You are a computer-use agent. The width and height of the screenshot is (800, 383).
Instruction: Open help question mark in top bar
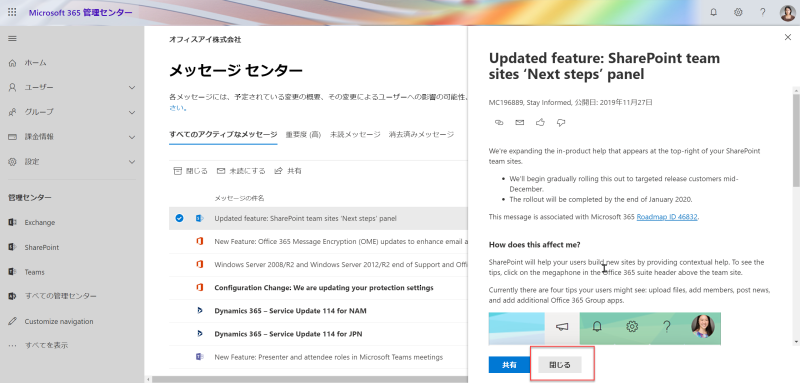click(x=762, y=12)
